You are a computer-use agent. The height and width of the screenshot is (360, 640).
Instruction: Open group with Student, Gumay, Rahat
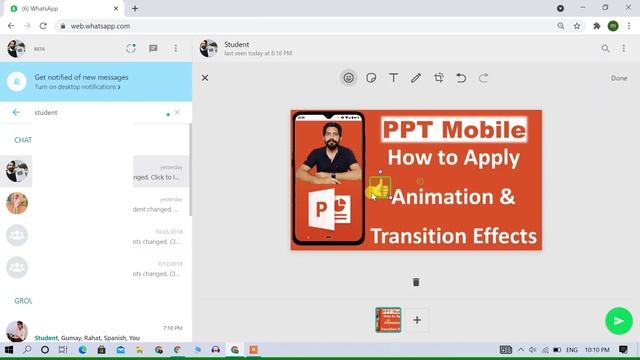95,332
